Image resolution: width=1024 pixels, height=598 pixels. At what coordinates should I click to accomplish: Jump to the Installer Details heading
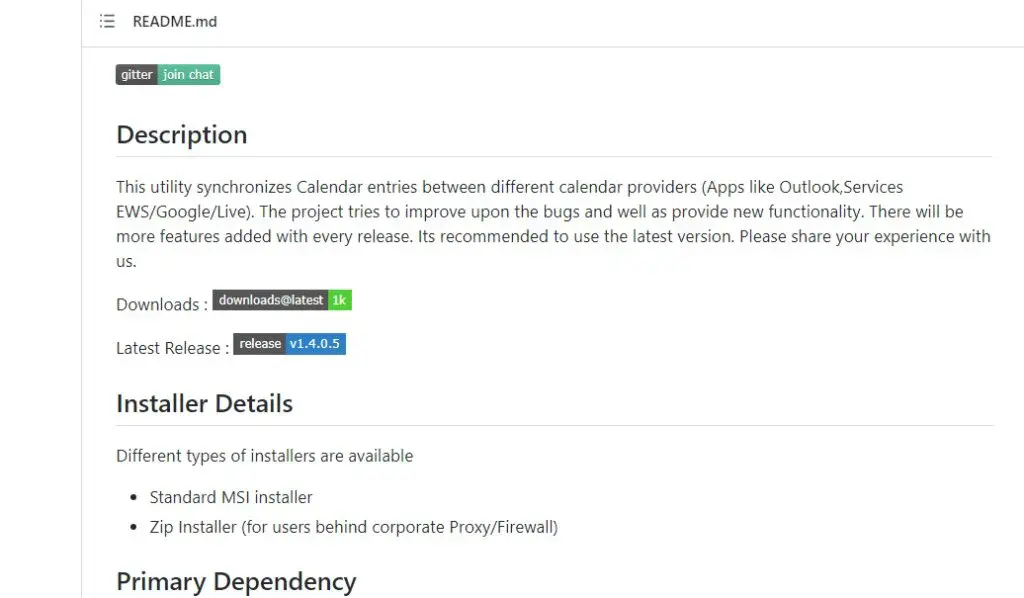tap(204, 403)
